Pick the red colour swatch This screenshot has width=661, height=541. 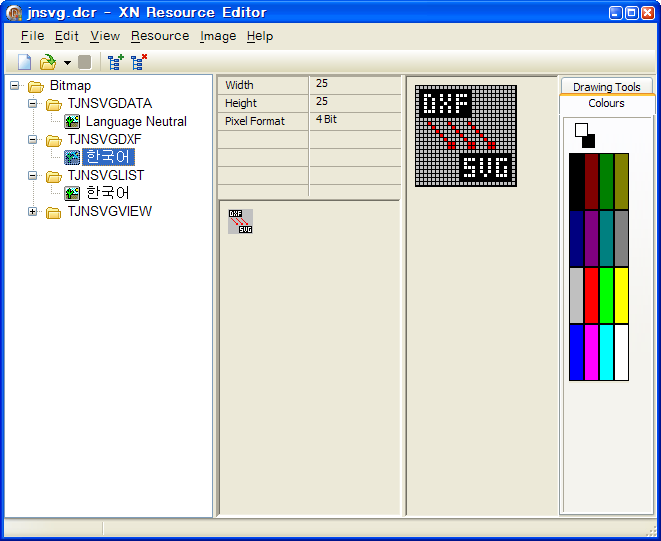coord(591,296)
